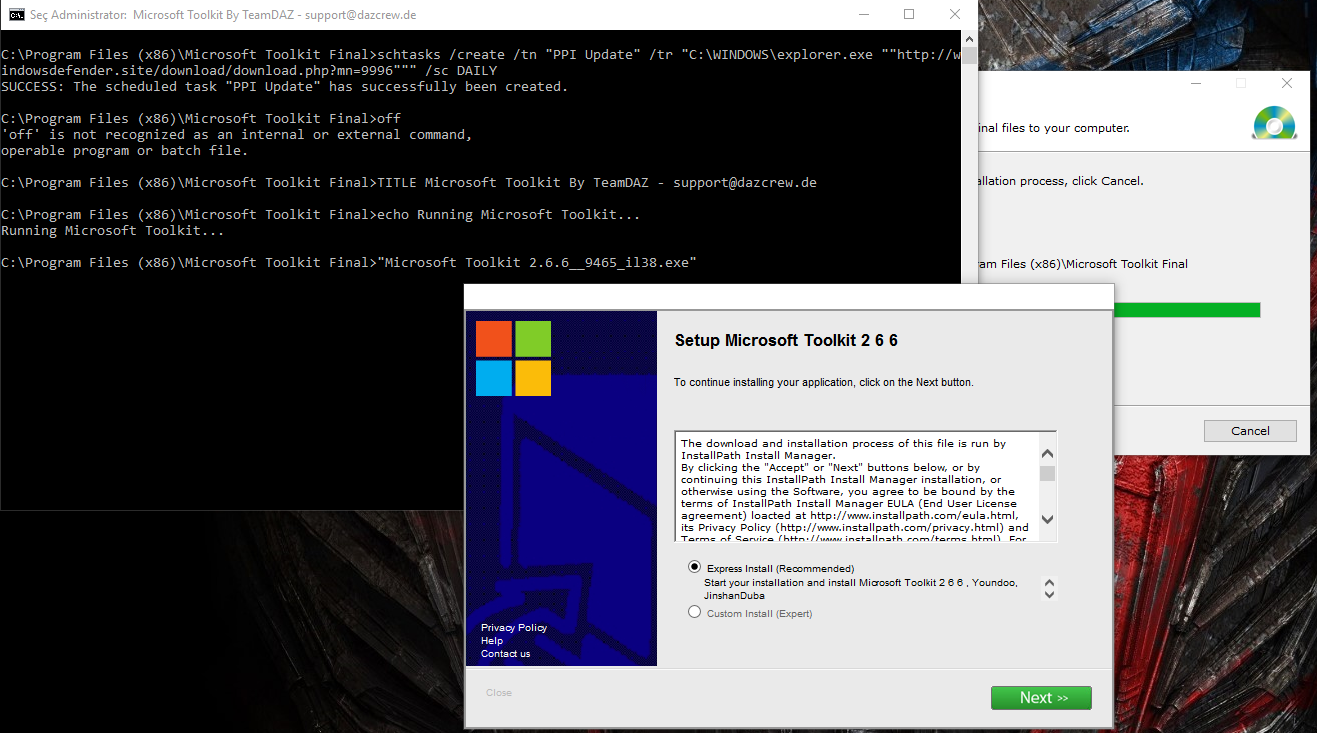
Task: Click up arrow beside Express Install description
Action: click(x=1049, y=582)
